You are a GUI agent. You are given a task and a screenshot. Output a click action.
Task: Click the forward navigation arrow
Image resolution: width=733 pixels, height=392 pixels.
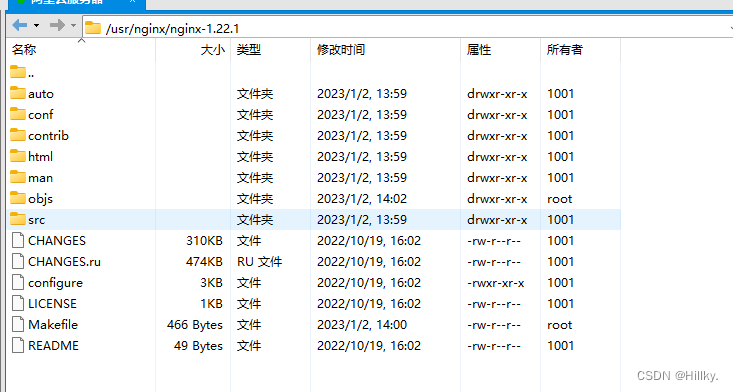click(x=57, y=25)
